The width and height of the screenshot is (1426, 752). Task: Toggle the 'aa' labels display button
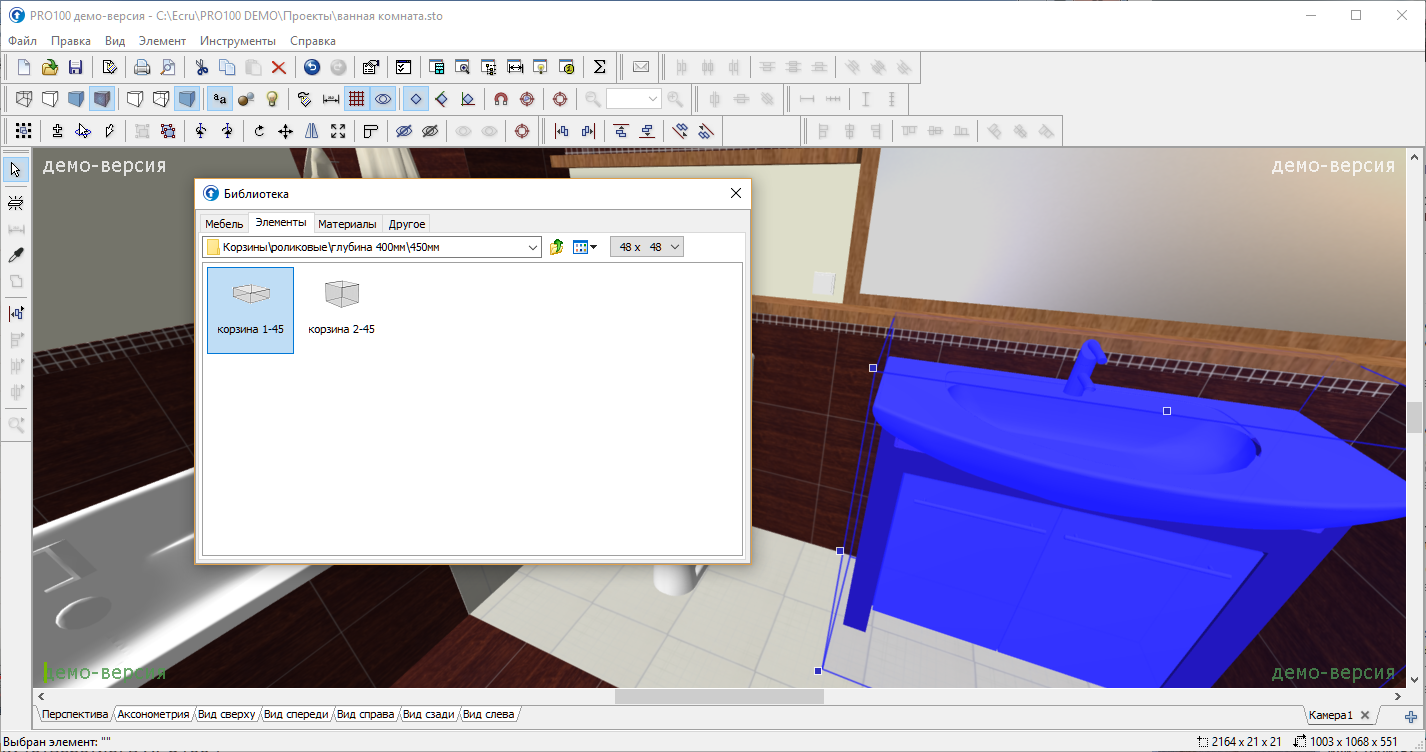point(219,99)
